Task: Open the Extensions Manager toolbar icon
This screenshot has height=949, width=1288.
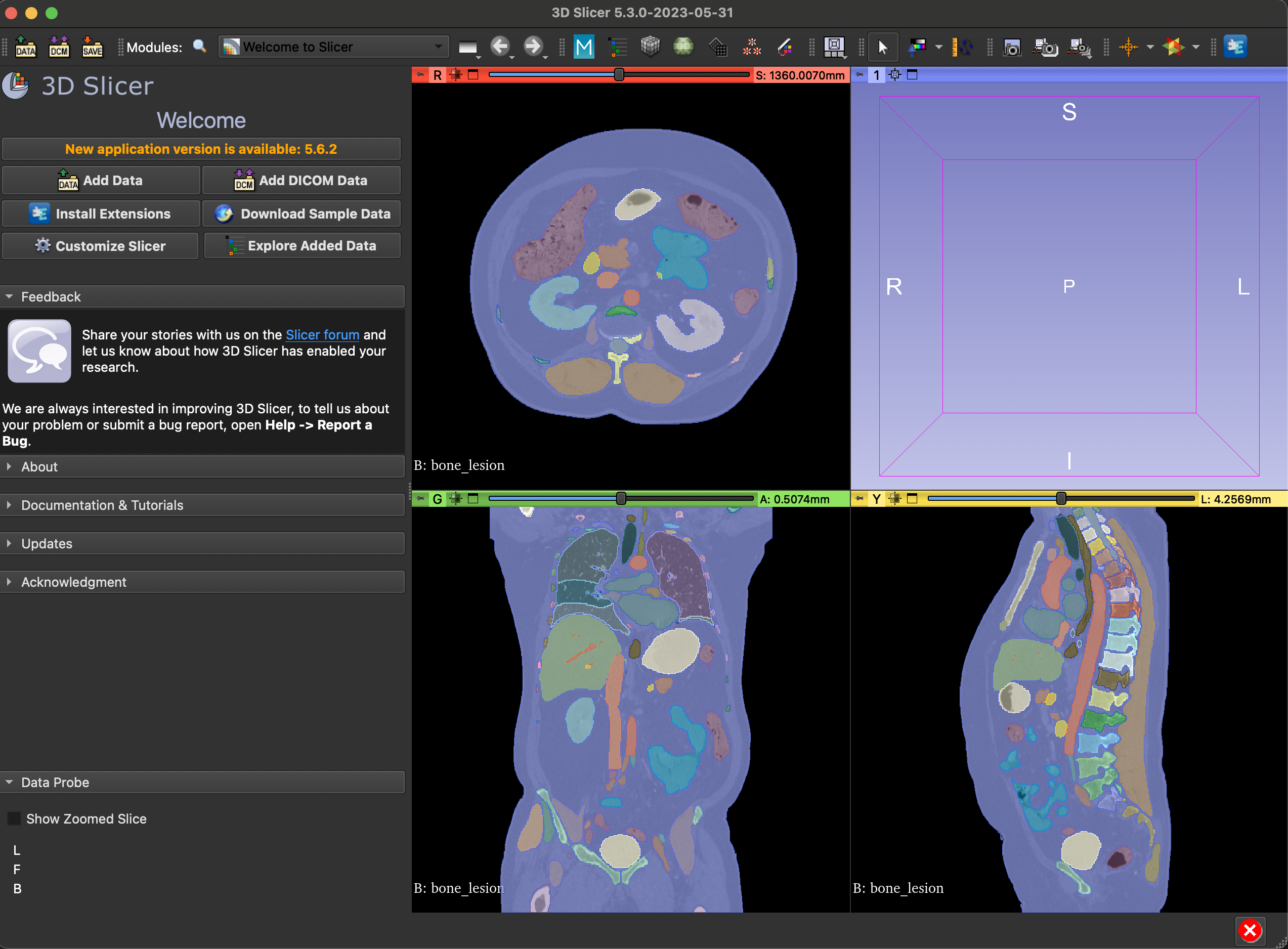Action: tap(1235, 47)
